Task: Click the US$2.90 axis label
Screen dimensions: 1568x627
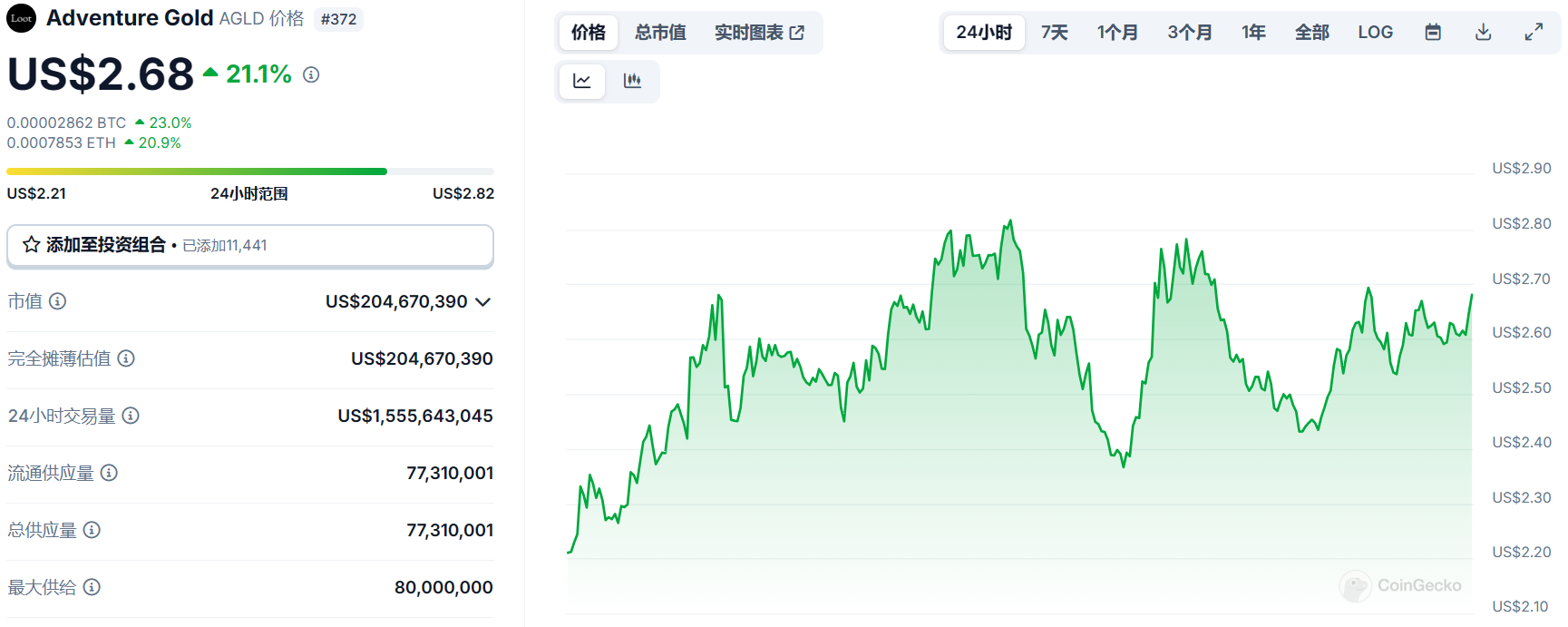Action: coord(1521,169)
